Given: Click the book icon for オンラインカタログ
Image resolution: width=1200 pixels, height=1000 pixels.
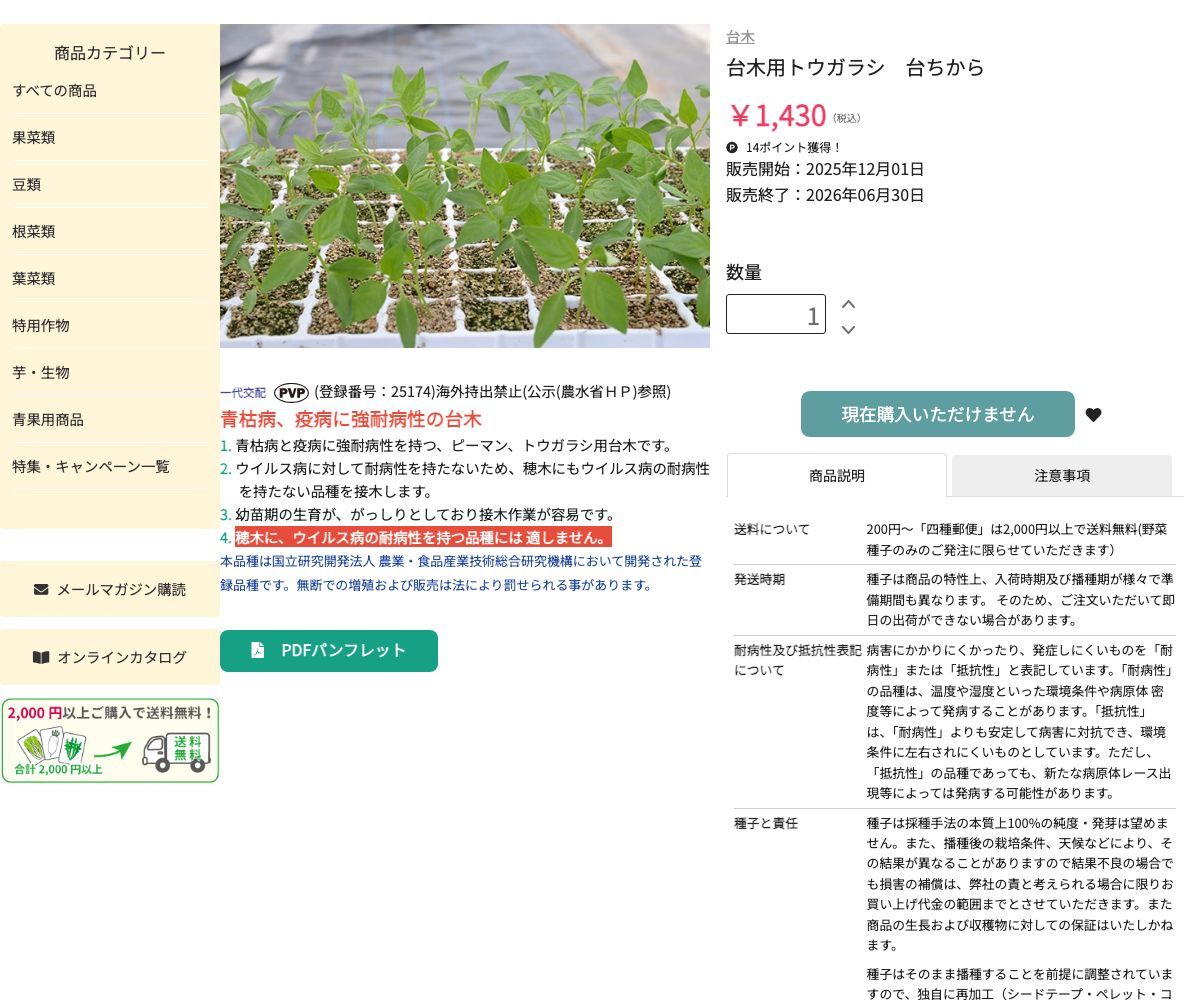Looking at the screenshot, I should click(41, 657).
